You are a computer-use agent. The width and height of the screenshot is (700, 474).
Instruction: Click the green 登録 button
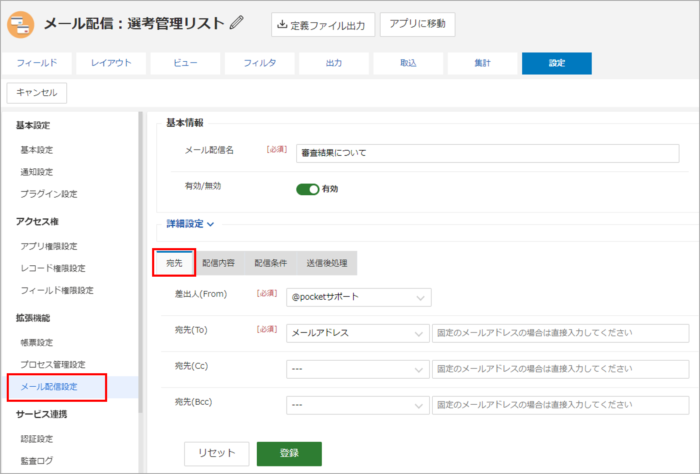289,453
